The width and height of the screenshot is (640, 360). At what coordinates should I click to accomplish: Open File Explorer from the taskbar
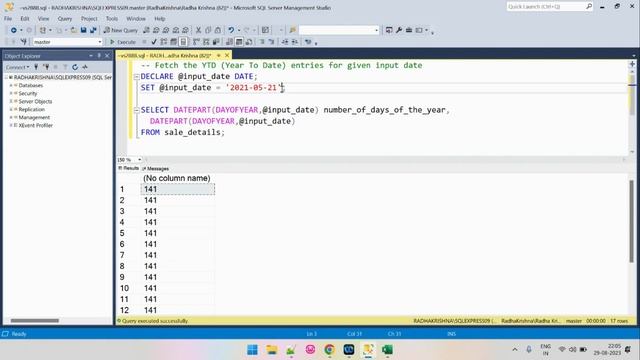click(x=272, y=350)
